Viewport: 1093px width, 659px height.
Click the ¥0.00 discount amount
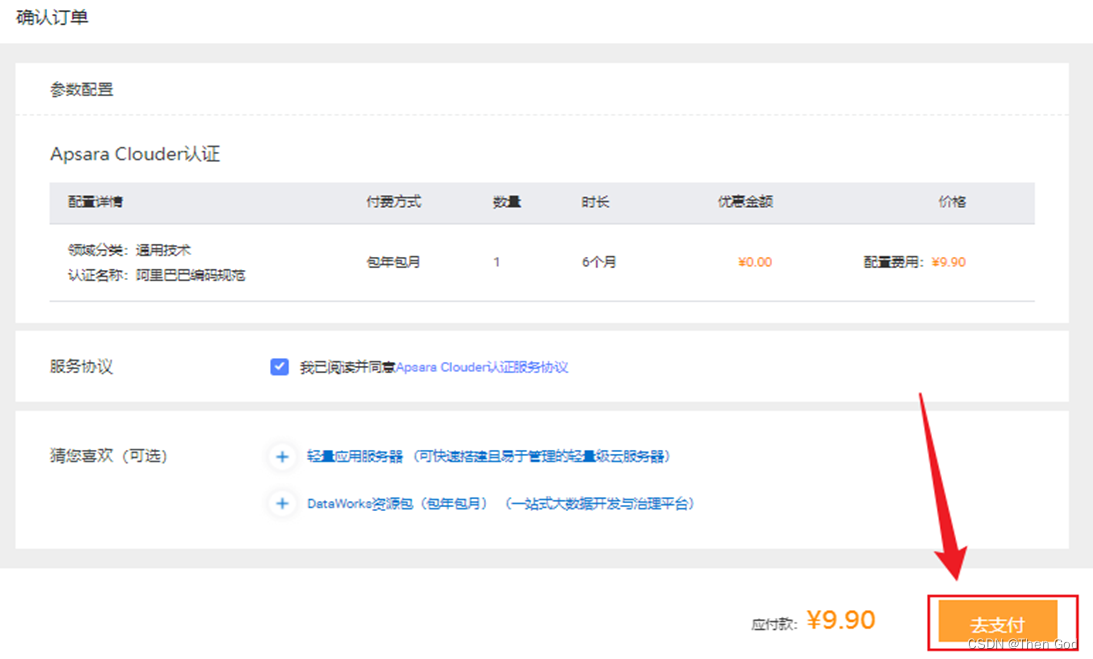pyautogui.click(x=755, y=262)
